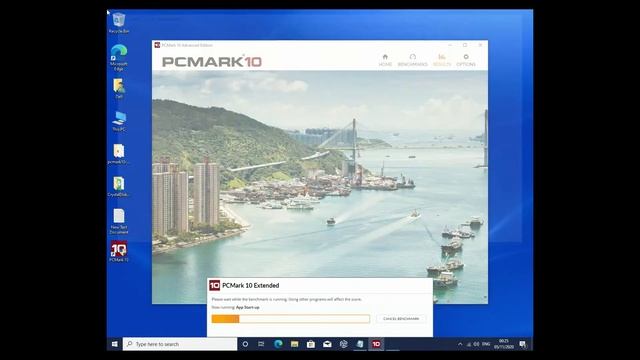The width and height of the screenshot is (640, 360).
Task: Close the PCMark 10 window
Action: click(480, 45)
